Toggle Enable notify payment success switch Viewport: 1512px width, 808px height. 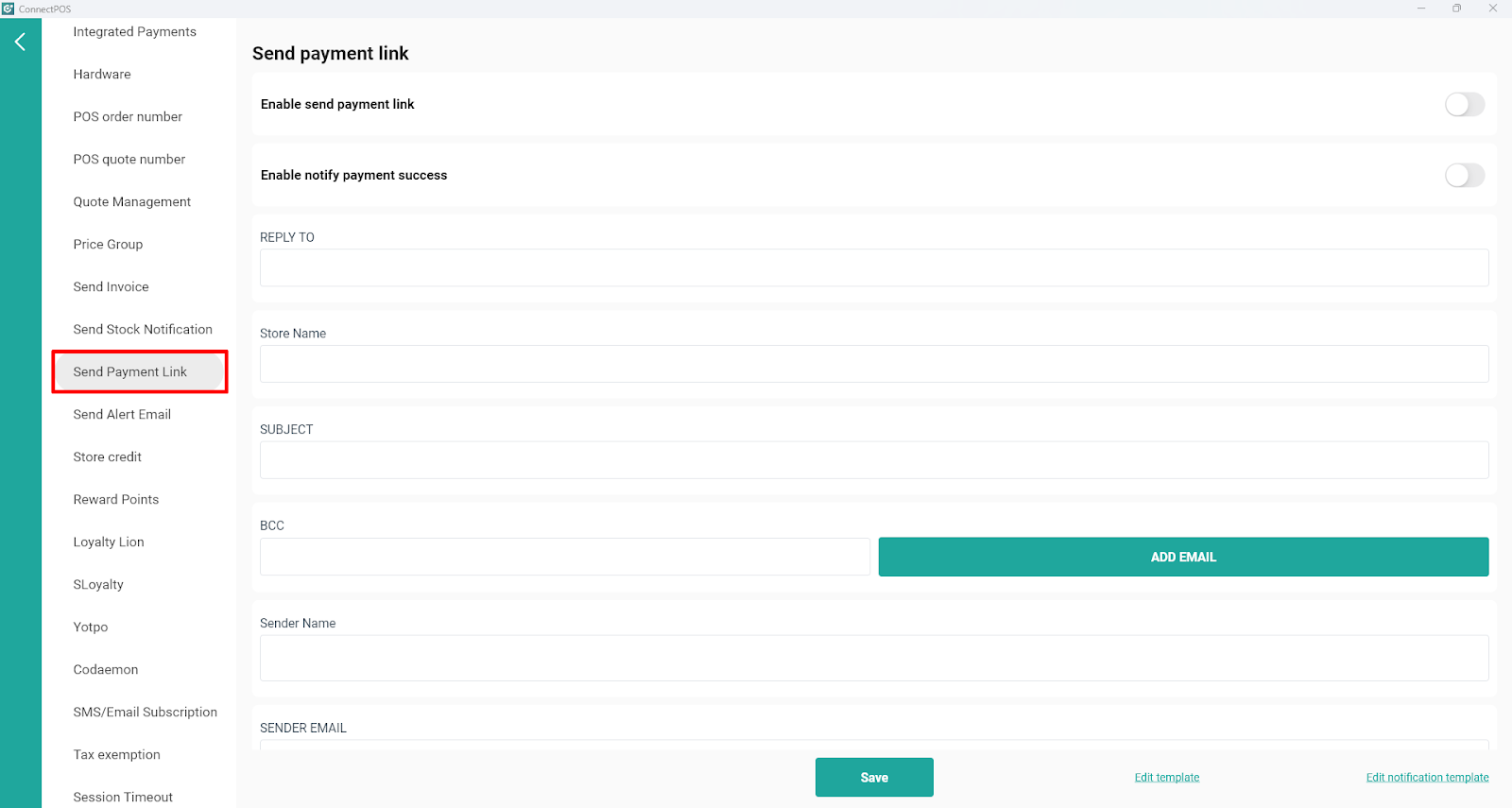(x=1465, y=175)
